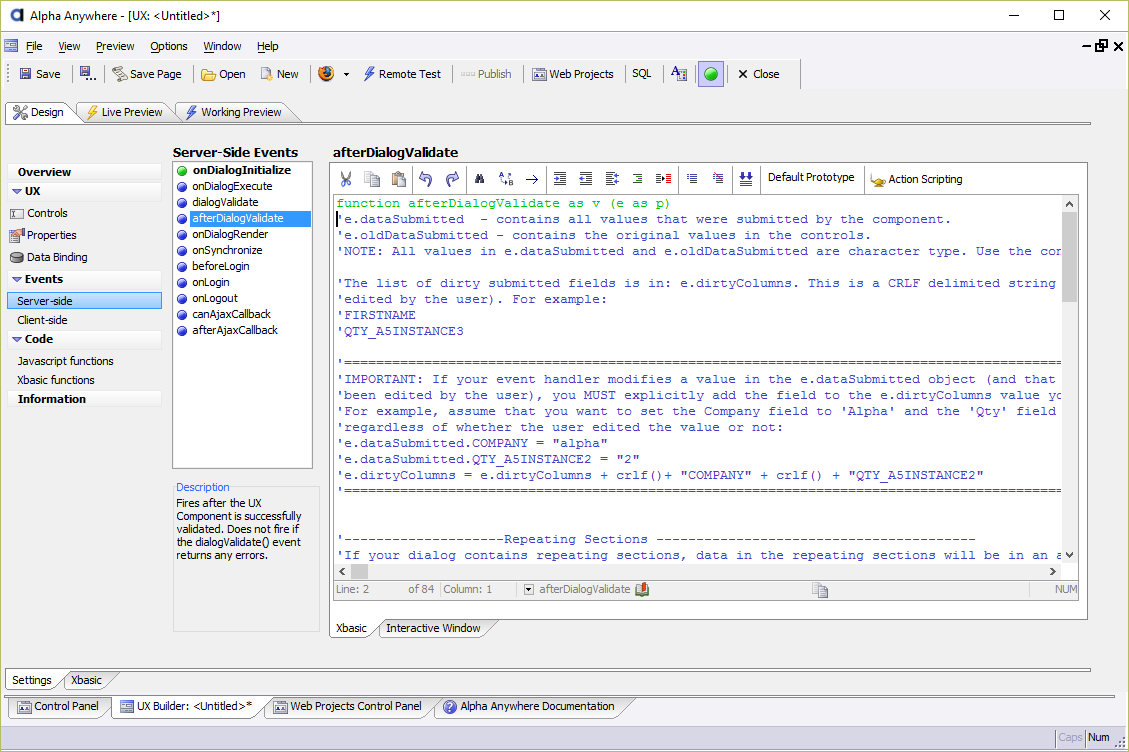Switch to the Web Projects Control Panel tab
1129x752 pixels.
[x=348, y=707]
